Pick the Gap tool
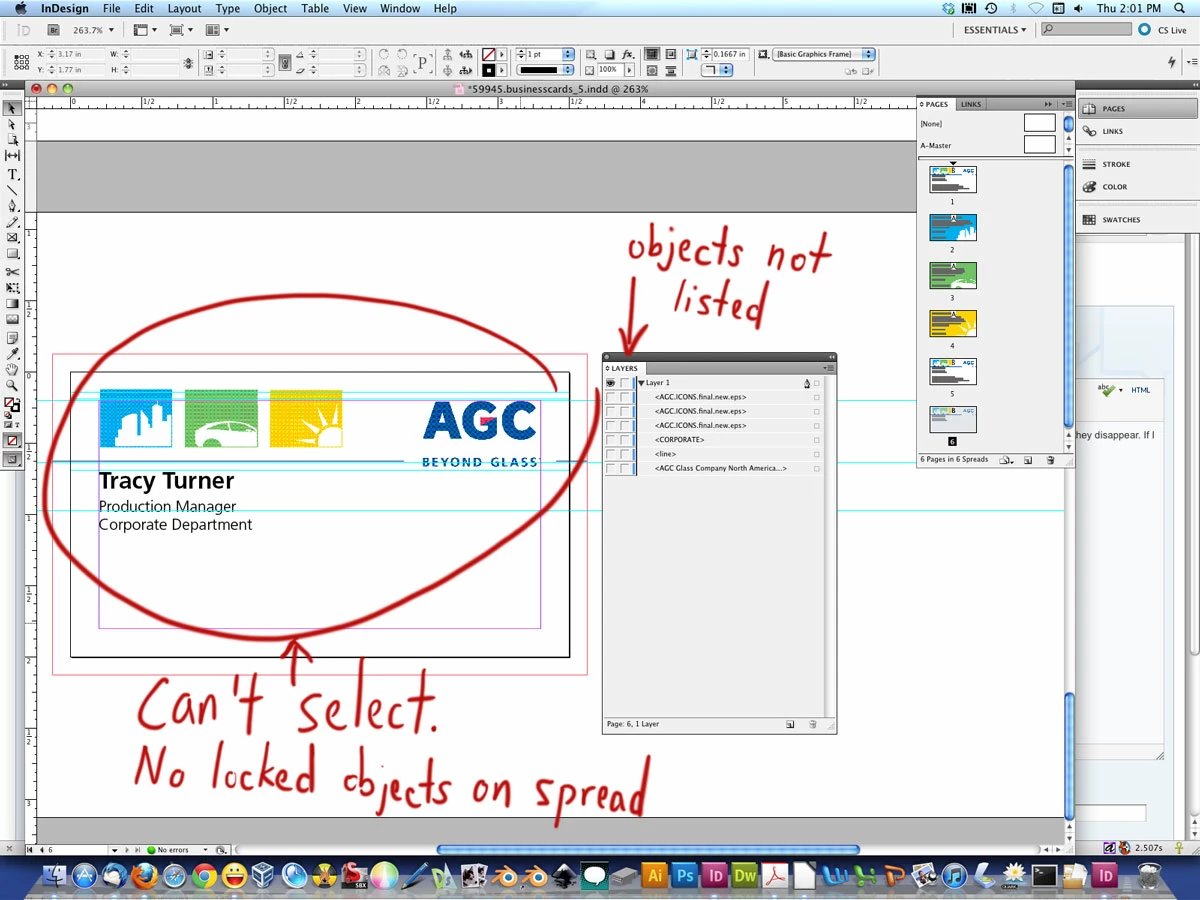The image size is (1200, 900). coord(12,156)
